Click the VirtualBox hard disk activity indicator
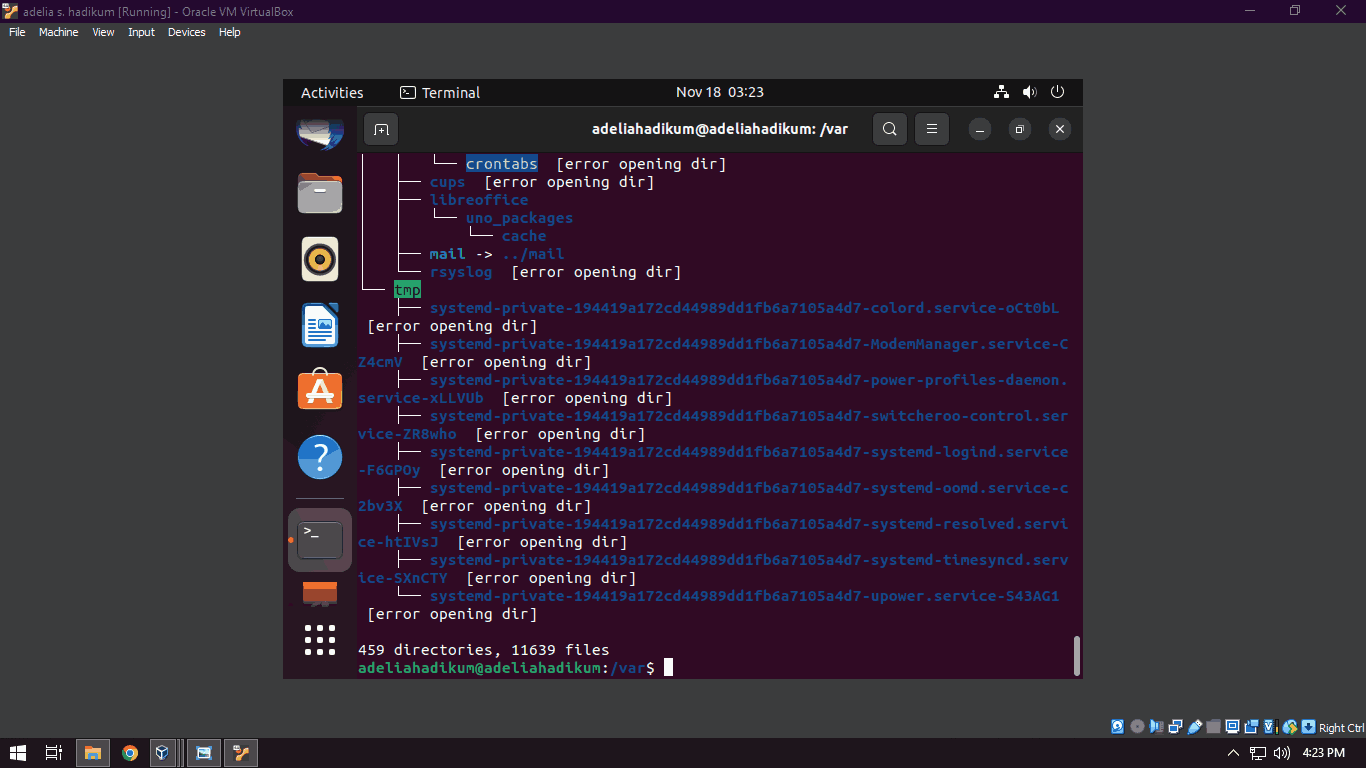1366x768 pixels. coord(1118,727)
